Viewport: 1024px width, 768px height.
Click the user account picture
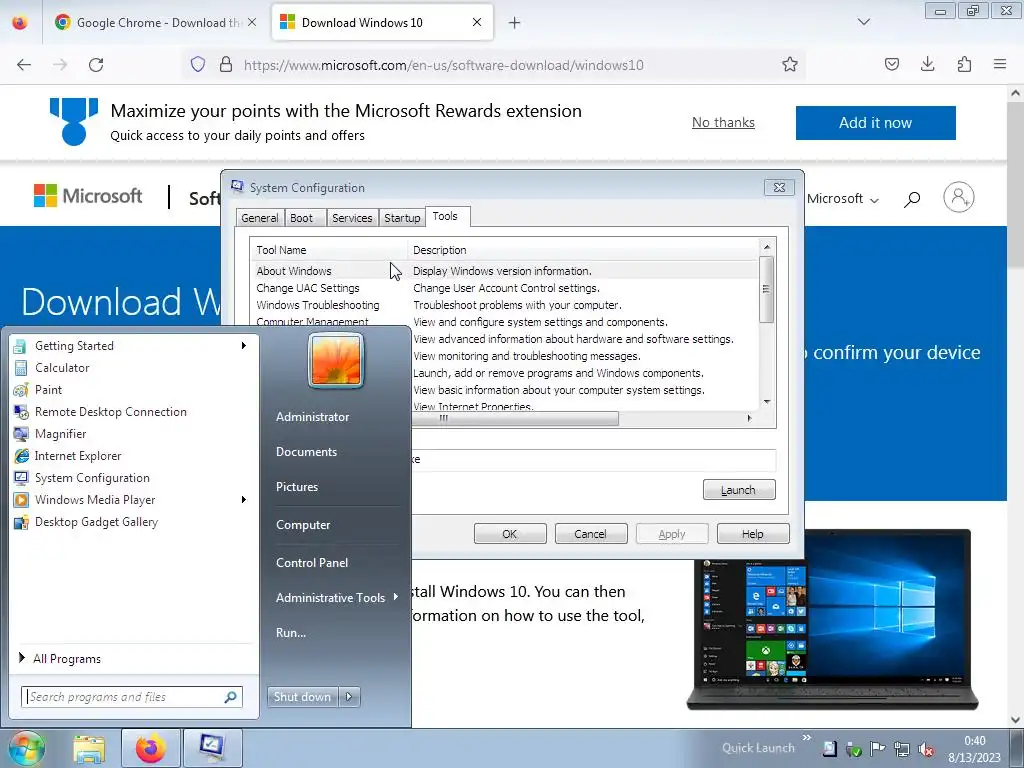(x=336, y=359)
